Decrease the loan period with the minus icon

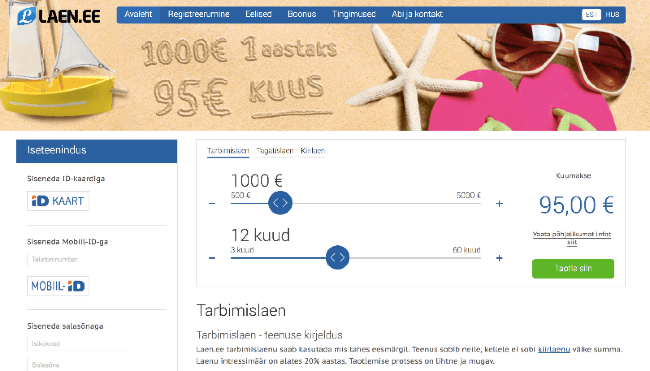coord(212,258)
